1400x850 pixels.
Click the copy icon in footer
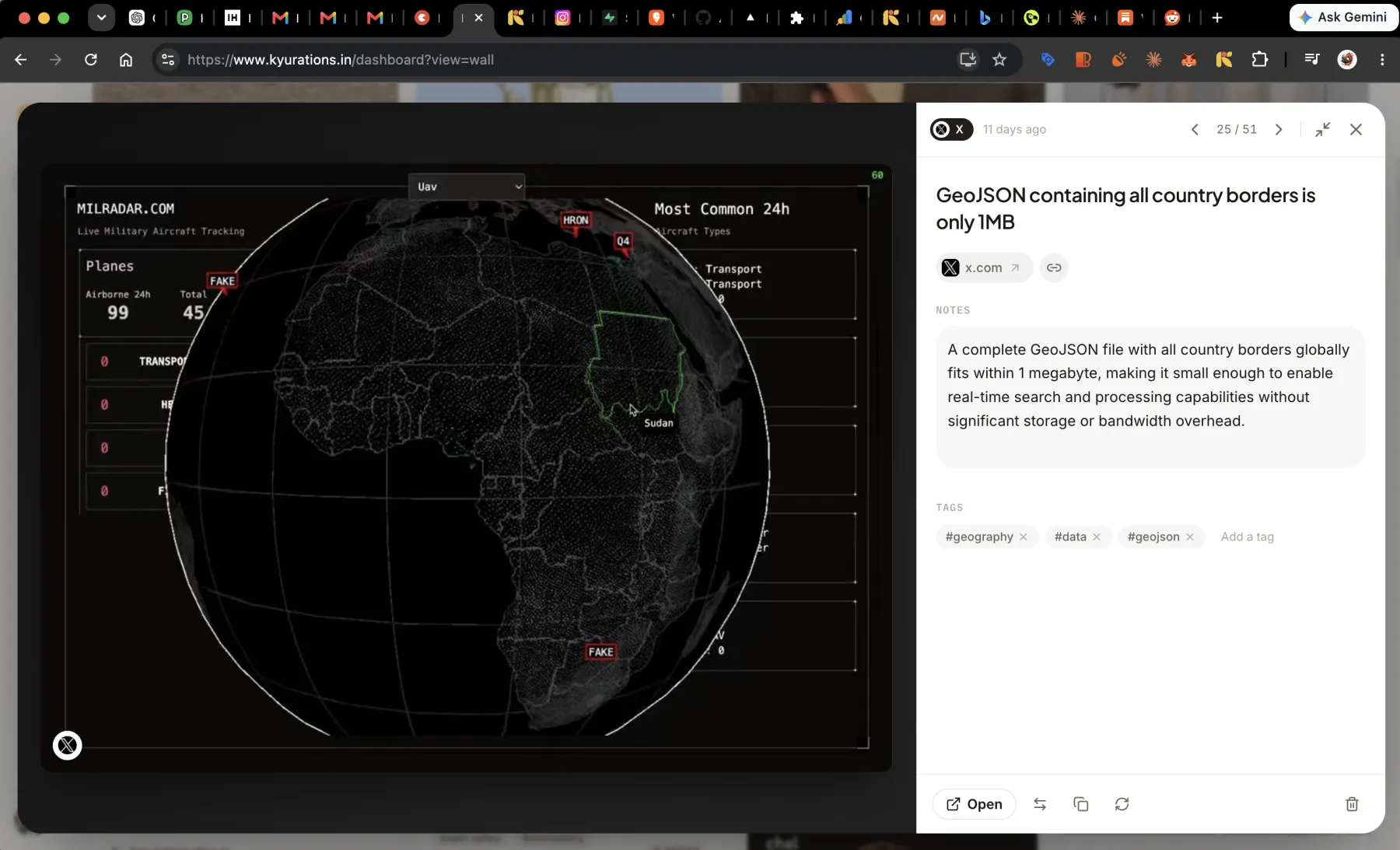click(1081, 804)
